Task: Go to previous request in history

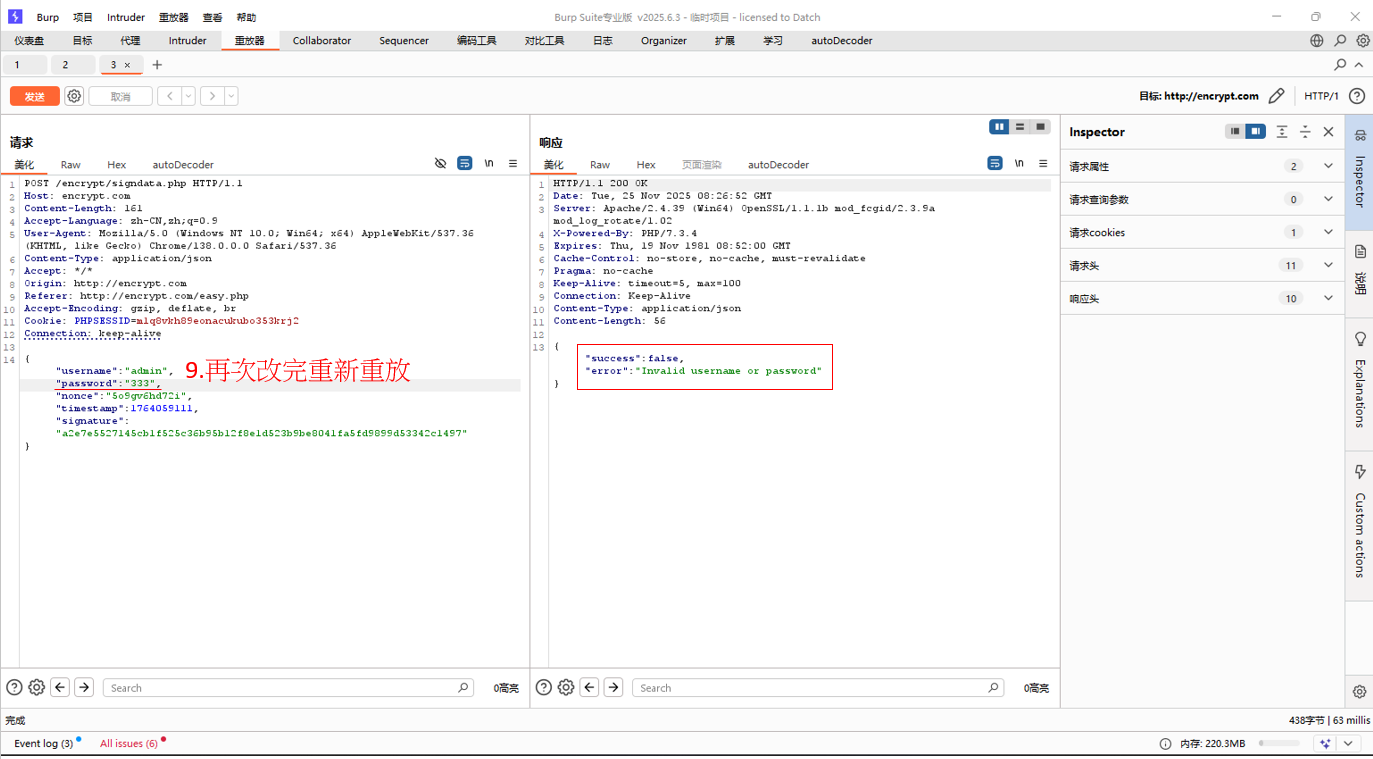Action: 170,96
